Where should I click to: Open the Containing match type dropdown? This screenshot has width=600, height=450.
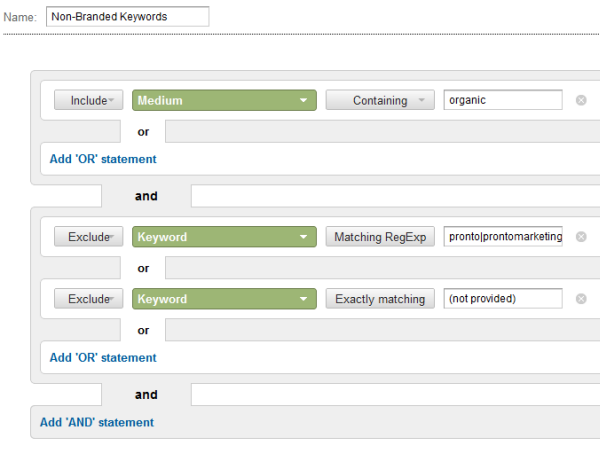point(380,100)
